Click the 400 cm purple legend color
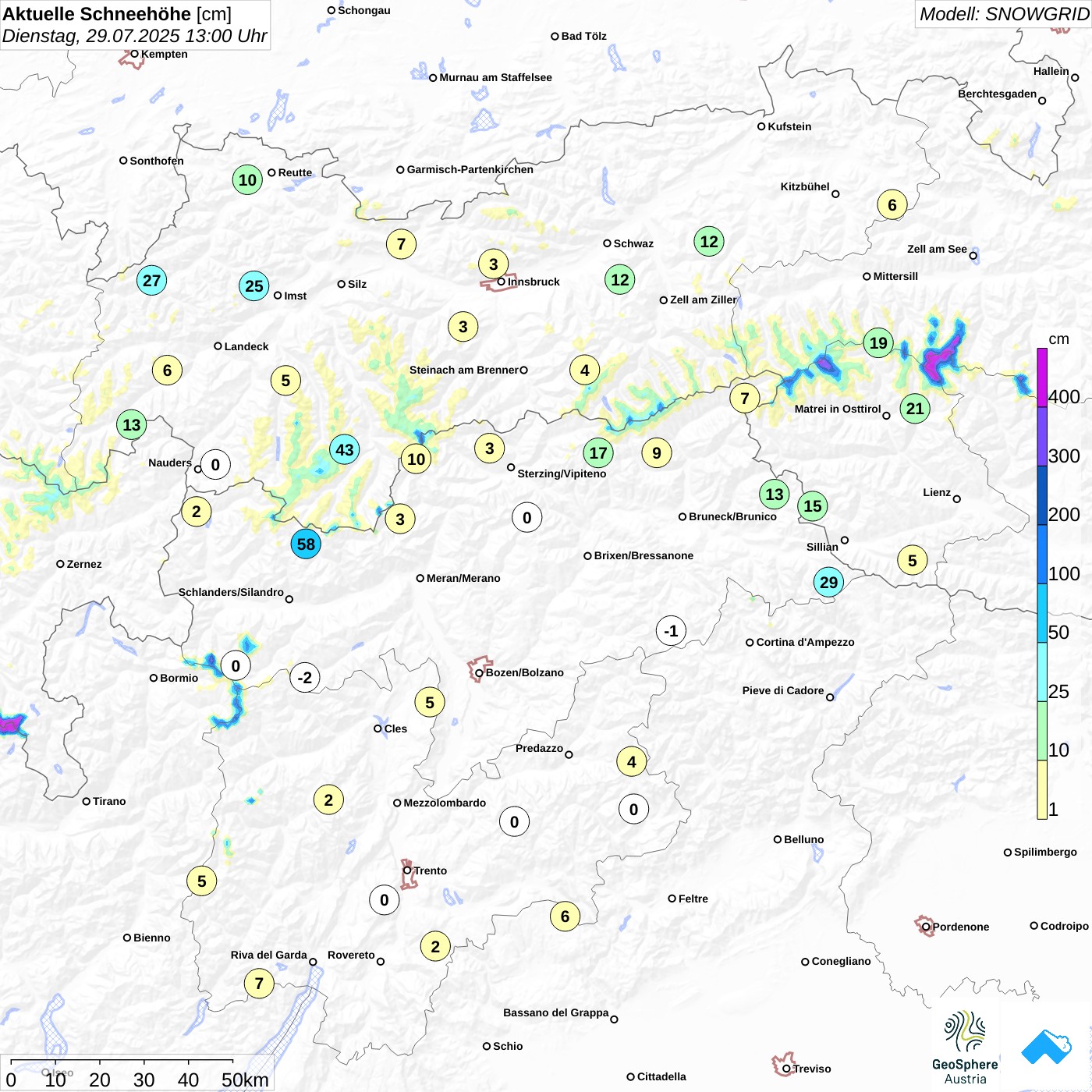 click(1042, 378)
